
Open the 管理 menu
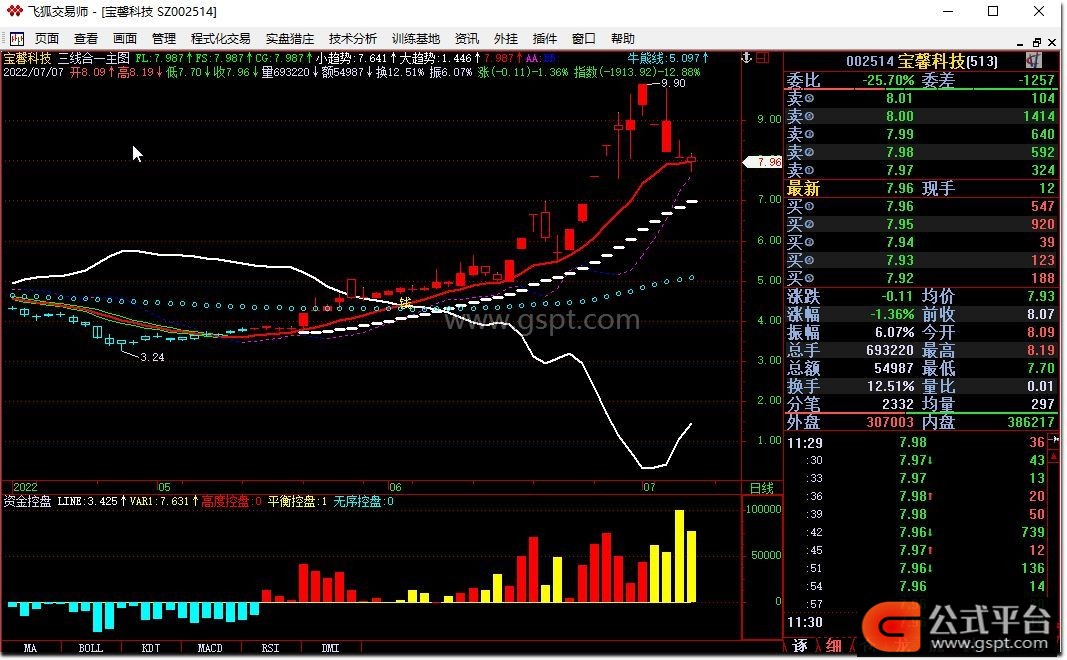(164, 39)
